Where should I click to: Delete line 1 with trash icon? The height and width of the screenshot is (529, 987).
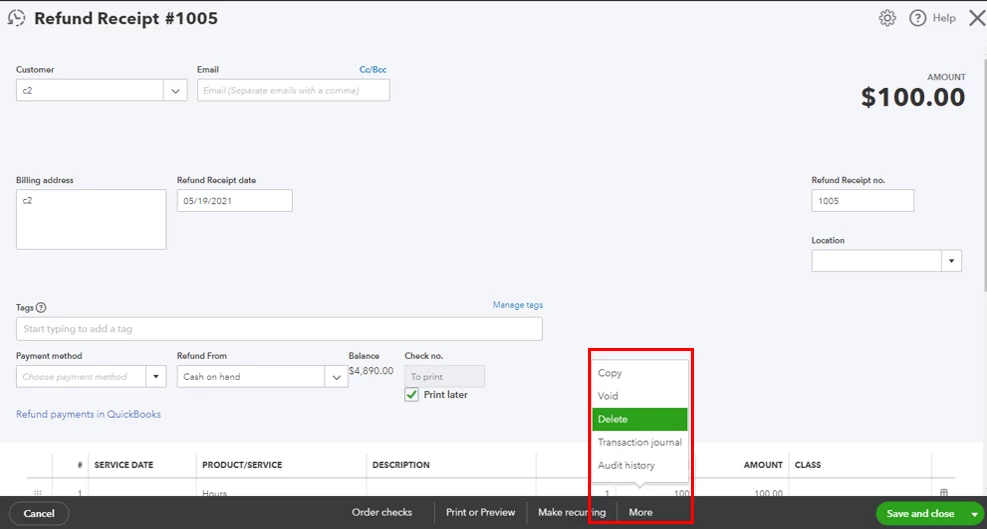(x=944, y=492)
